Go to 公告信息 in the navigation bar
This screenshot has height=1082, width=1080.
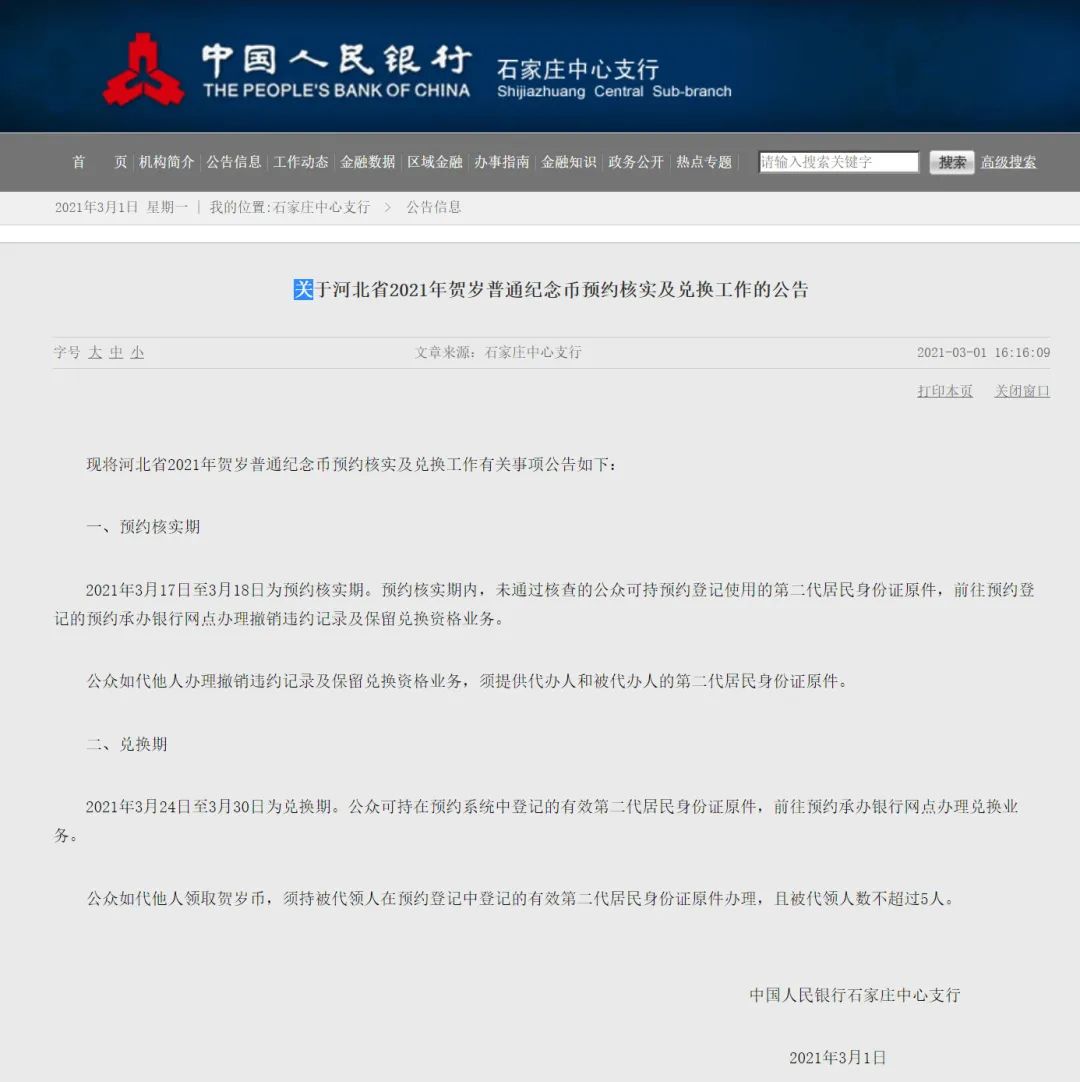(233, 162)
